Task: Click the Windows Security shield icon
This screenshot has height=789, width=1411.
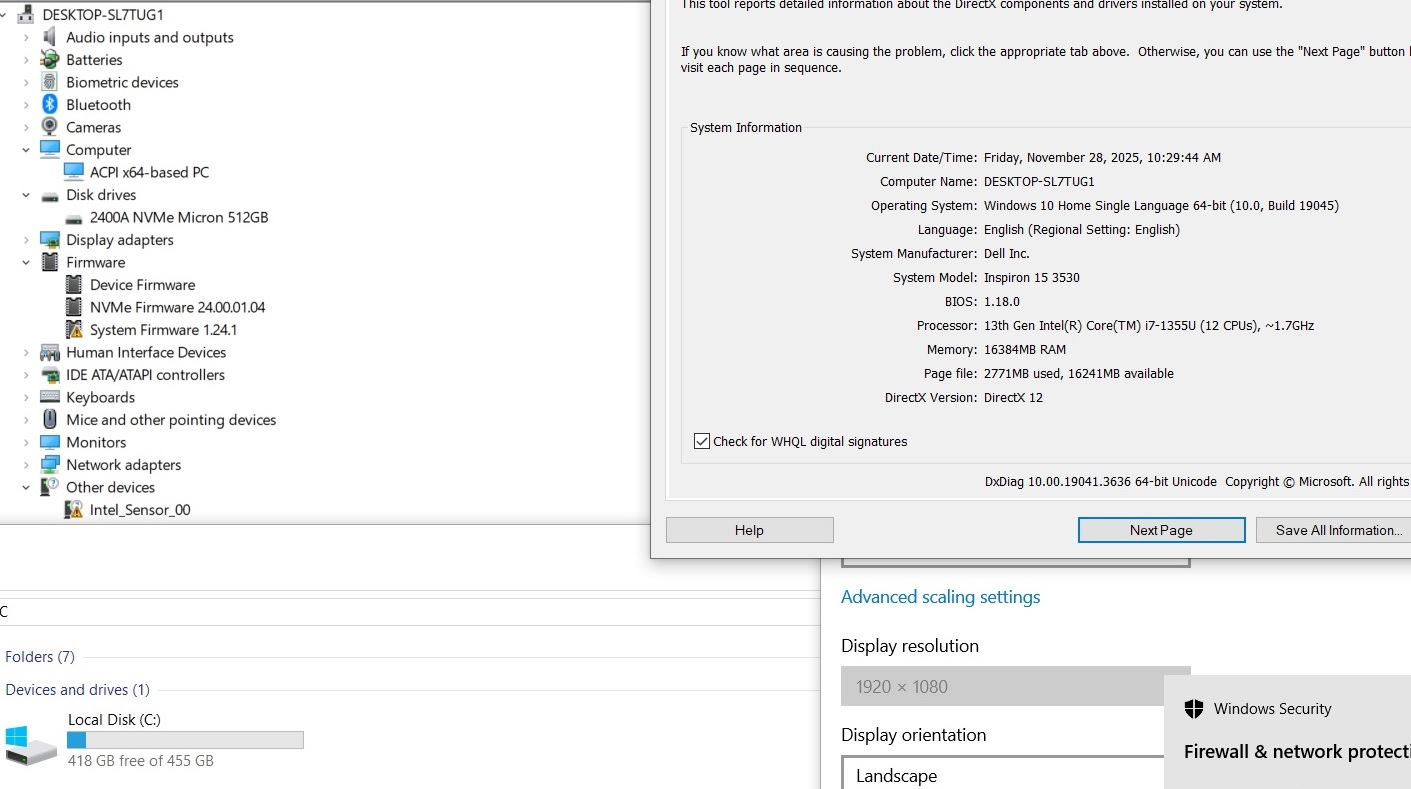Action: pos(1193,709)
